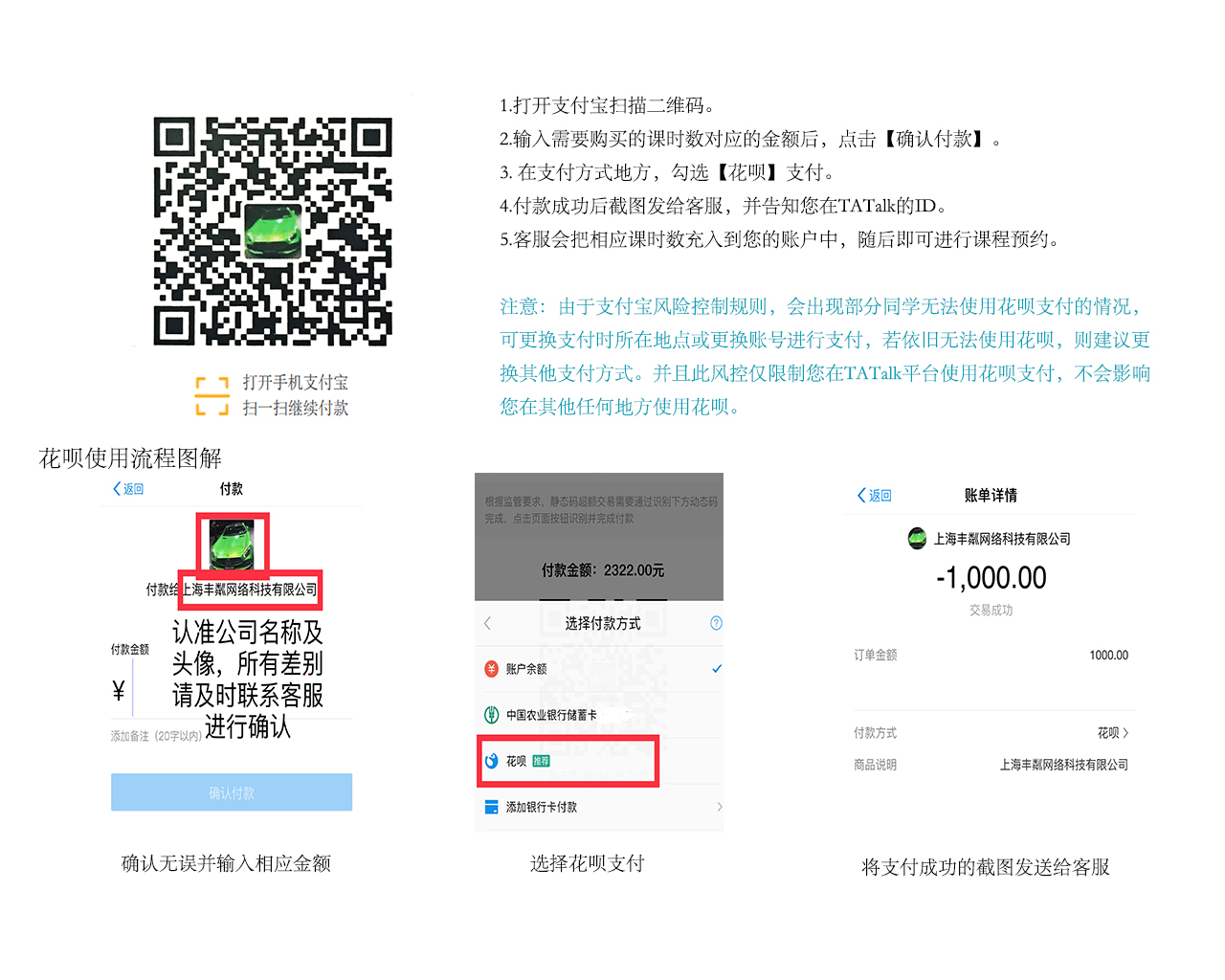This screenshot has width=1225, height=980.
Task: Click the green Agricultural Bank logo icon
Action: 492,715
